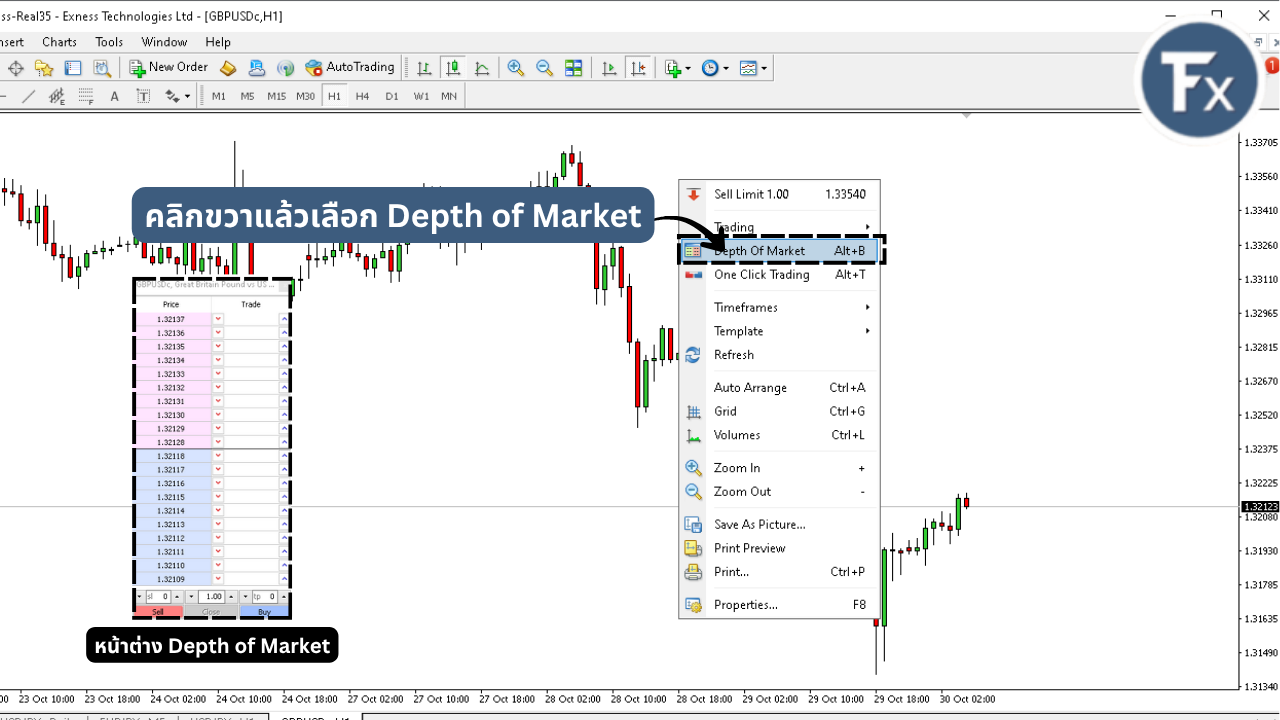This screenshot has height=720, width=1280.
Task: Click the magnifier Zoom In toolbar icon
Action: pyautogui.click(x=516, y=68)
